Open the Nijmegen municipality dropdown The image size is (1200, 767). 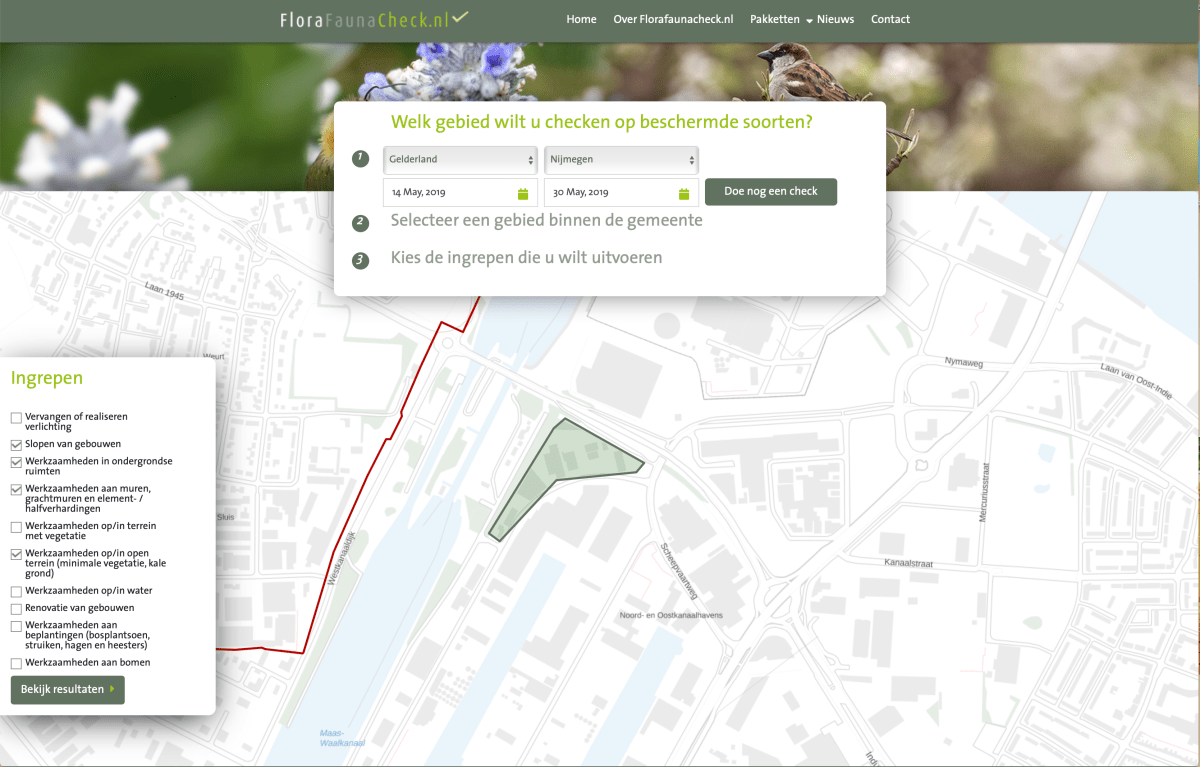click(x=621, y=159)
